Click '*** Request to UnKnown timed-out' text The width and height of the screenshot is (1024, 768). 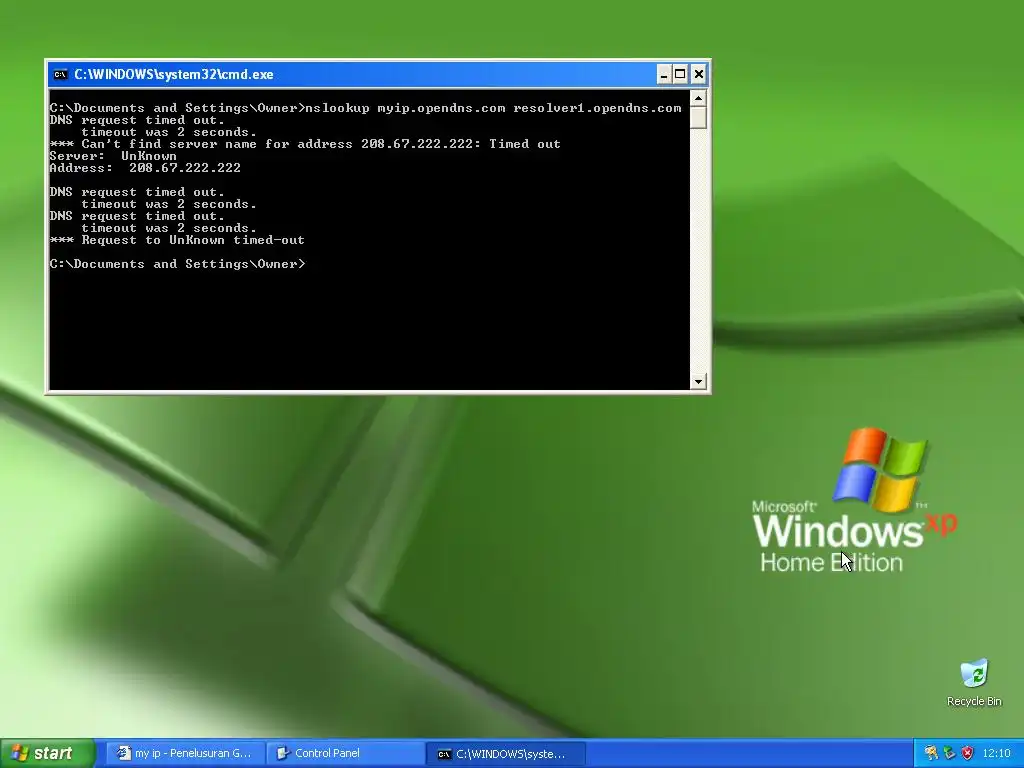click(x=177, y=240)
